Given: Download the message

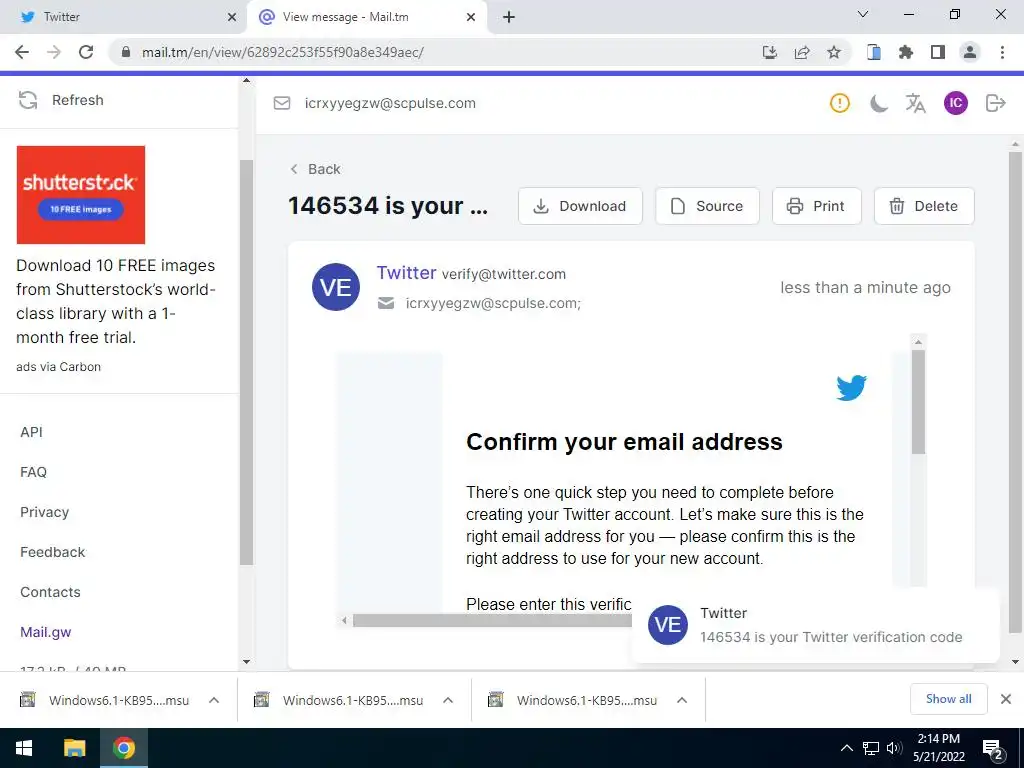Looking at the screenshot, I should pyautogui.click(x=580, y=206).
